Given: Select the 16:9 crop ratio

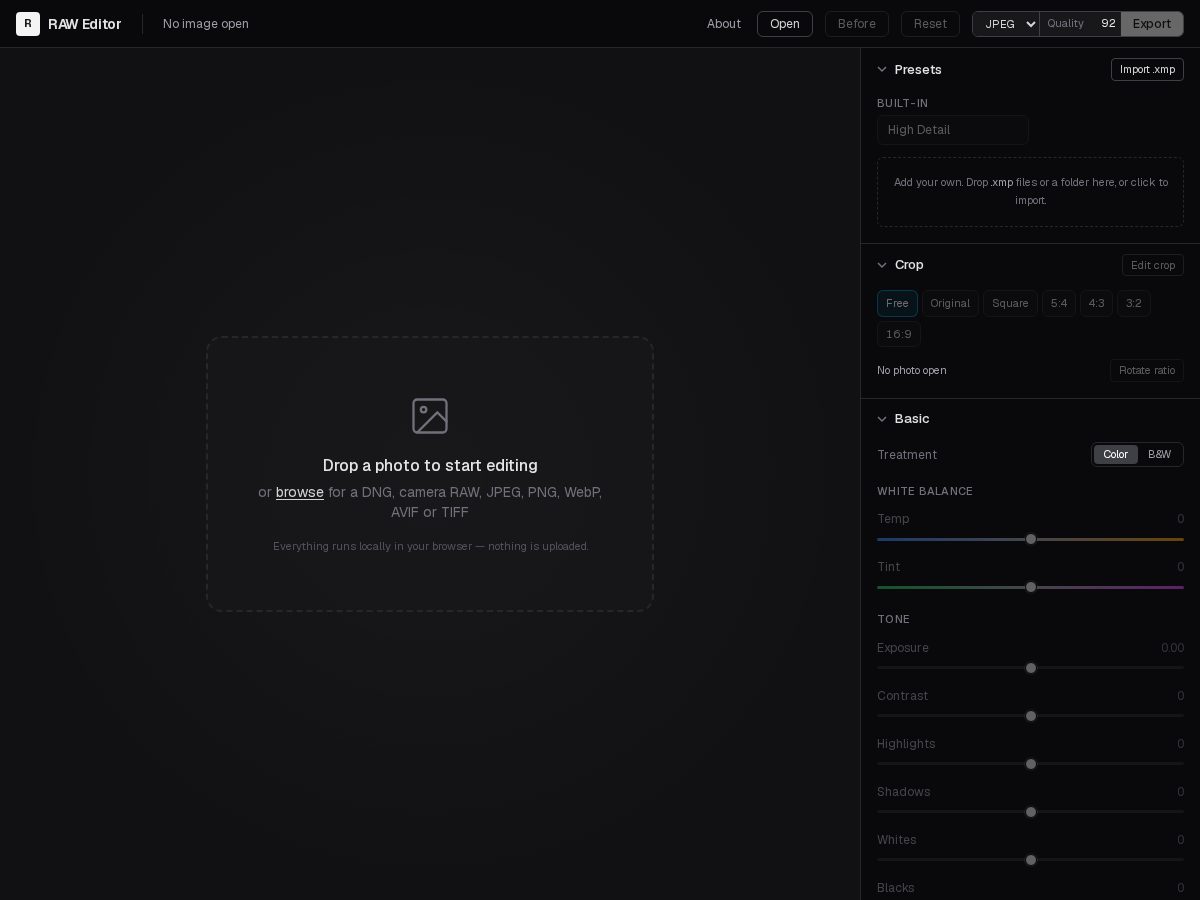Looking at the screenshot, I should click(x=899, y=334).
